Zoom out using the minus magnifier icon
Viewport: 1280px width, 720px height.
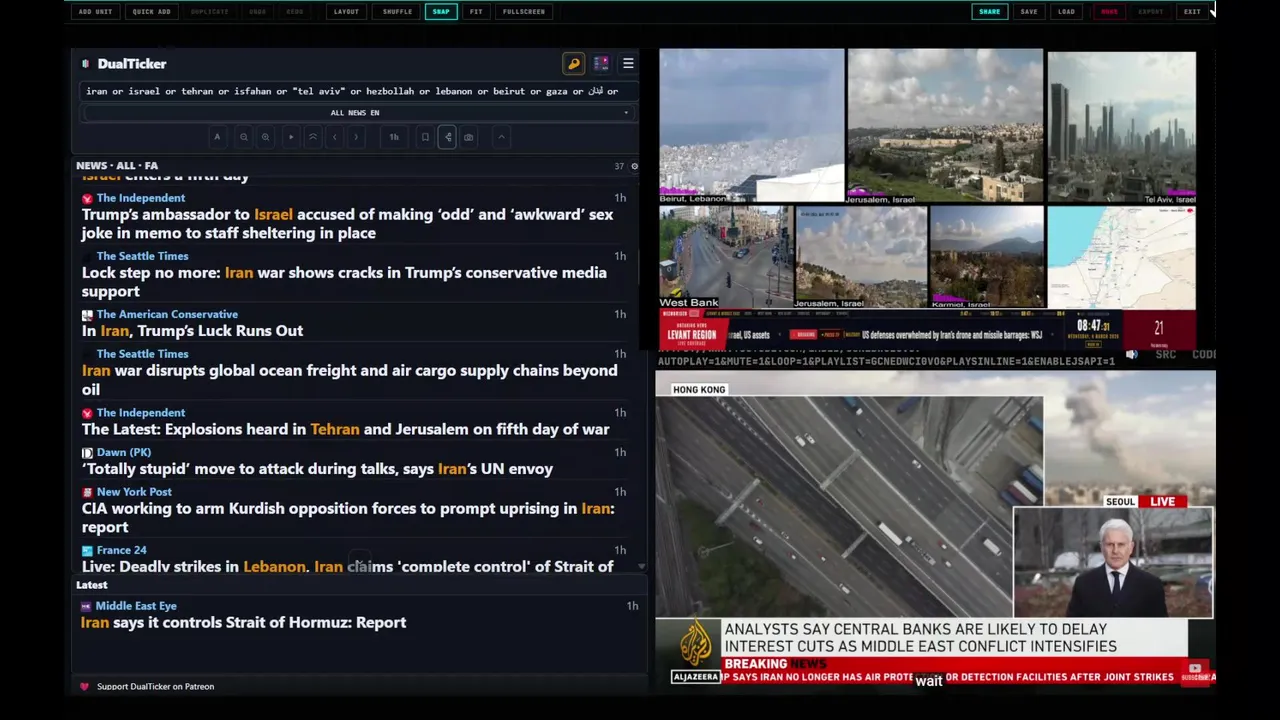click(x=243, y=137)
